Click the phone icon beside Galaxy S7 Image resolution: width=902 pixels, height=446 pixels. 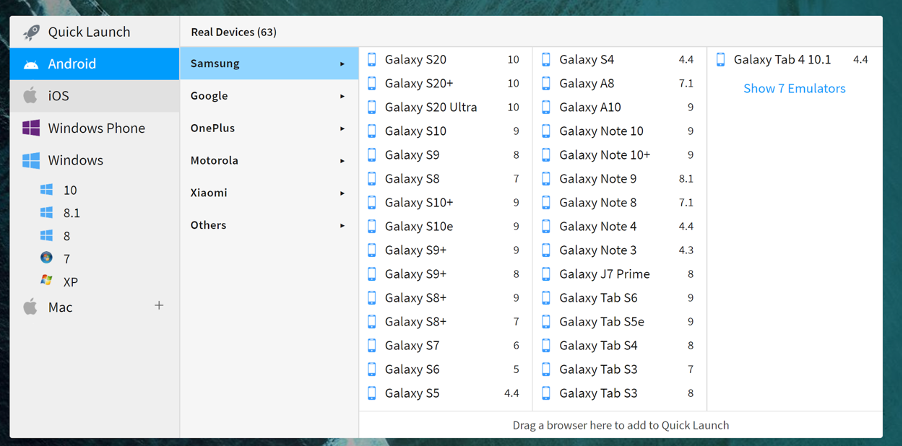click(372, 345)
